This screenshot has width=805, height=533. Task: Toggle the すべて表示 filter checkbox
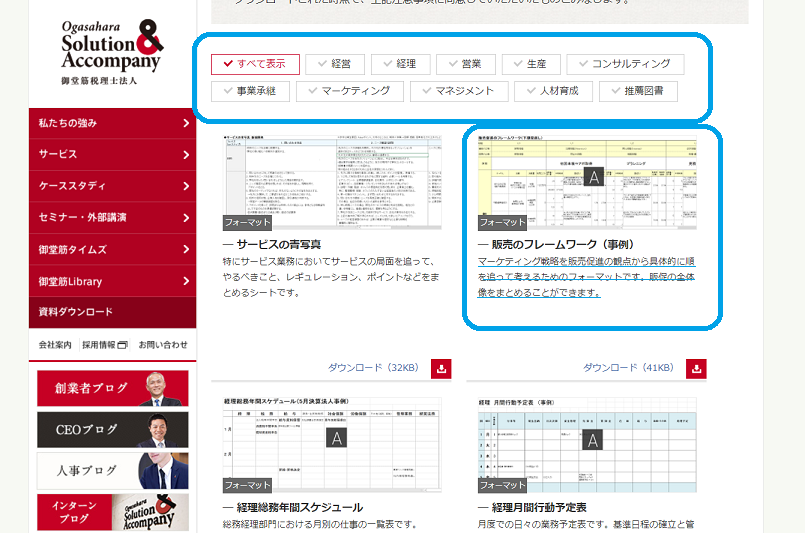[x=255, y=64]
